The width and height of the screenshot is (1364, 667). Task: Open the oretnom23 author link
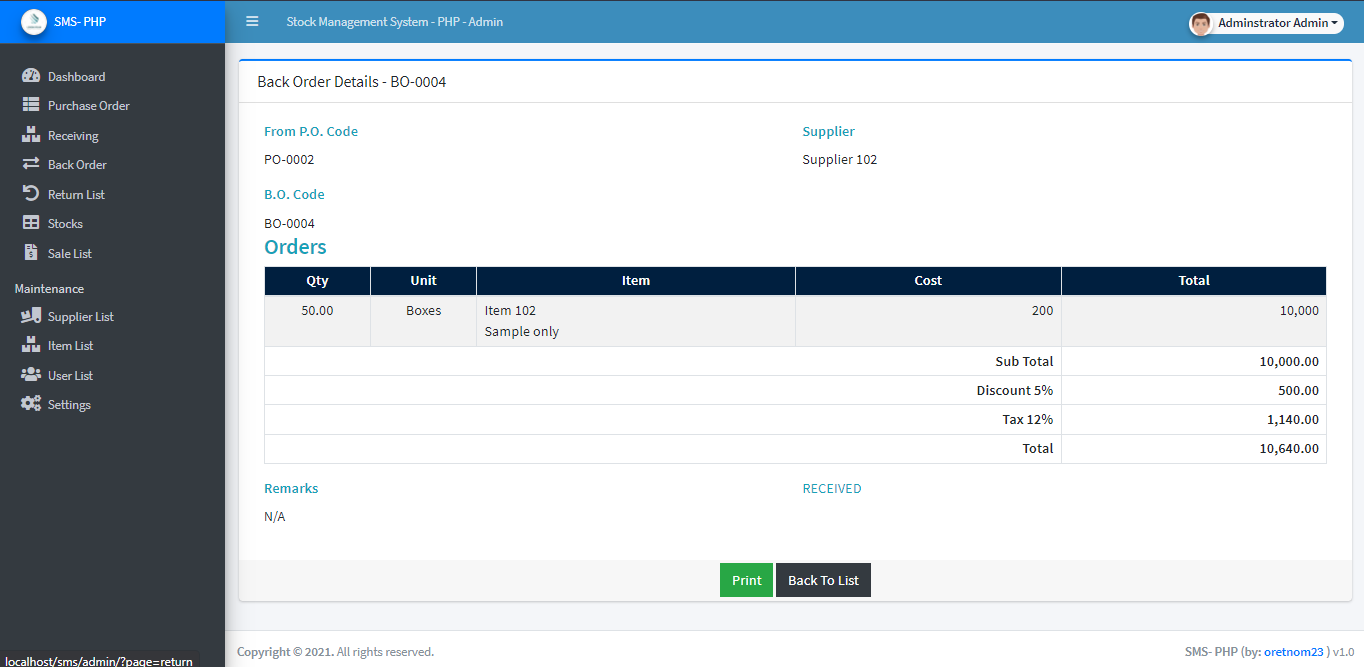pyautogui.click(x=1294, y=651)
